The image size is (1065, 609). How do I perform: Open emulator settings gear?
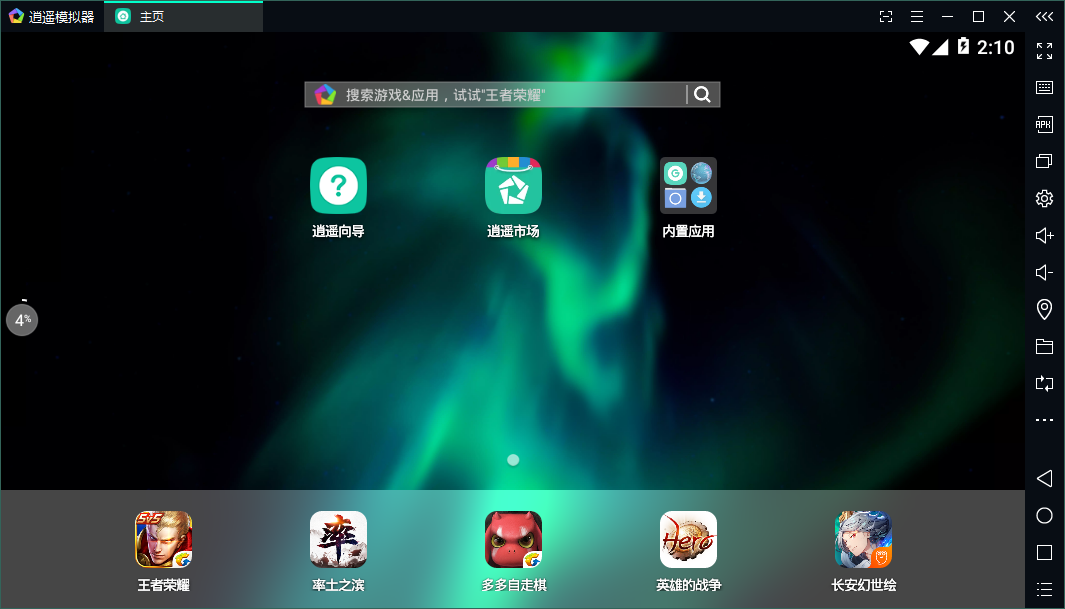tap(1044, 198)
